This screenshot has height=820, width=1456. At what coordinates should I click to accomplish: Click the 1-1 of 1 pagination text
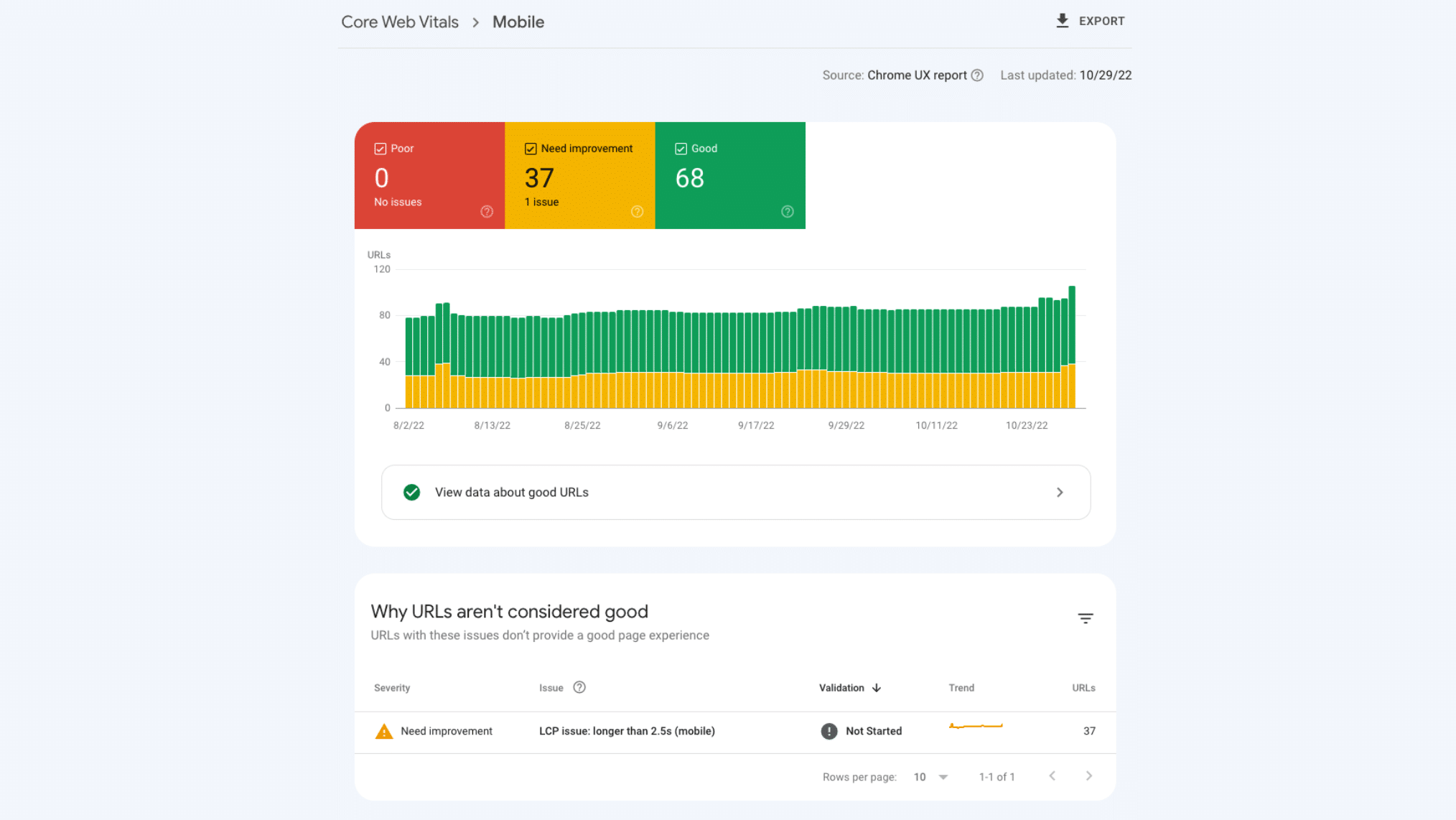click(x=997, y=777)
